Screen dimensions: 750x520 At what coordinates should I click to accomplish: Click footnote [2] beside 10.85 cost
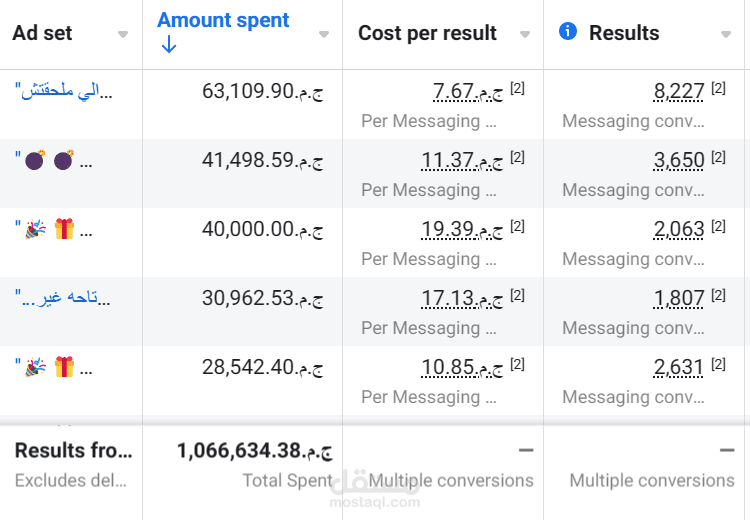coord(517,365)
